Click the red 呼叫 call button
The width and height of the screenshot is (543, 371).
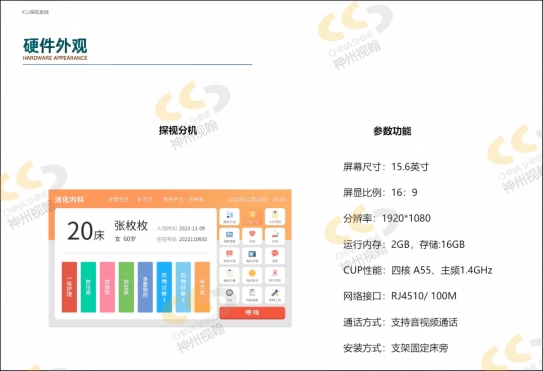click(252, 313)
